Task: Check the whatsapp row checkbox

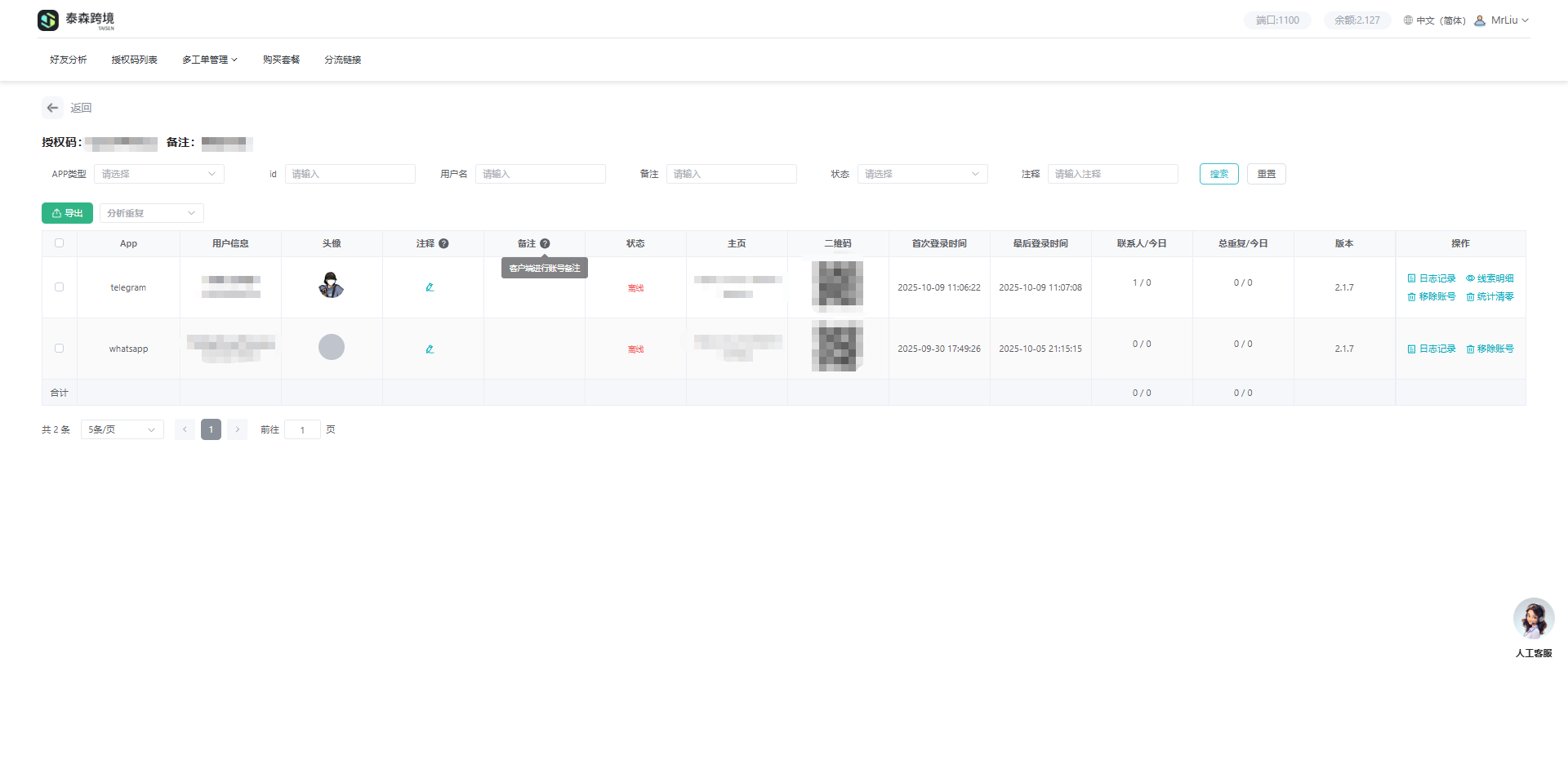Action: click(59, 349)
